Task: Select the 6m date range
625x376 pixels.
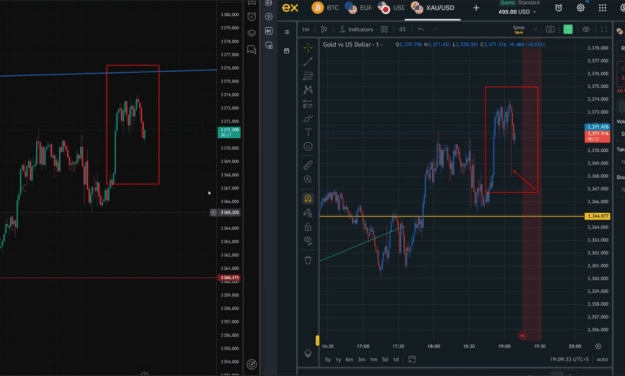Action: click(349, 359)
